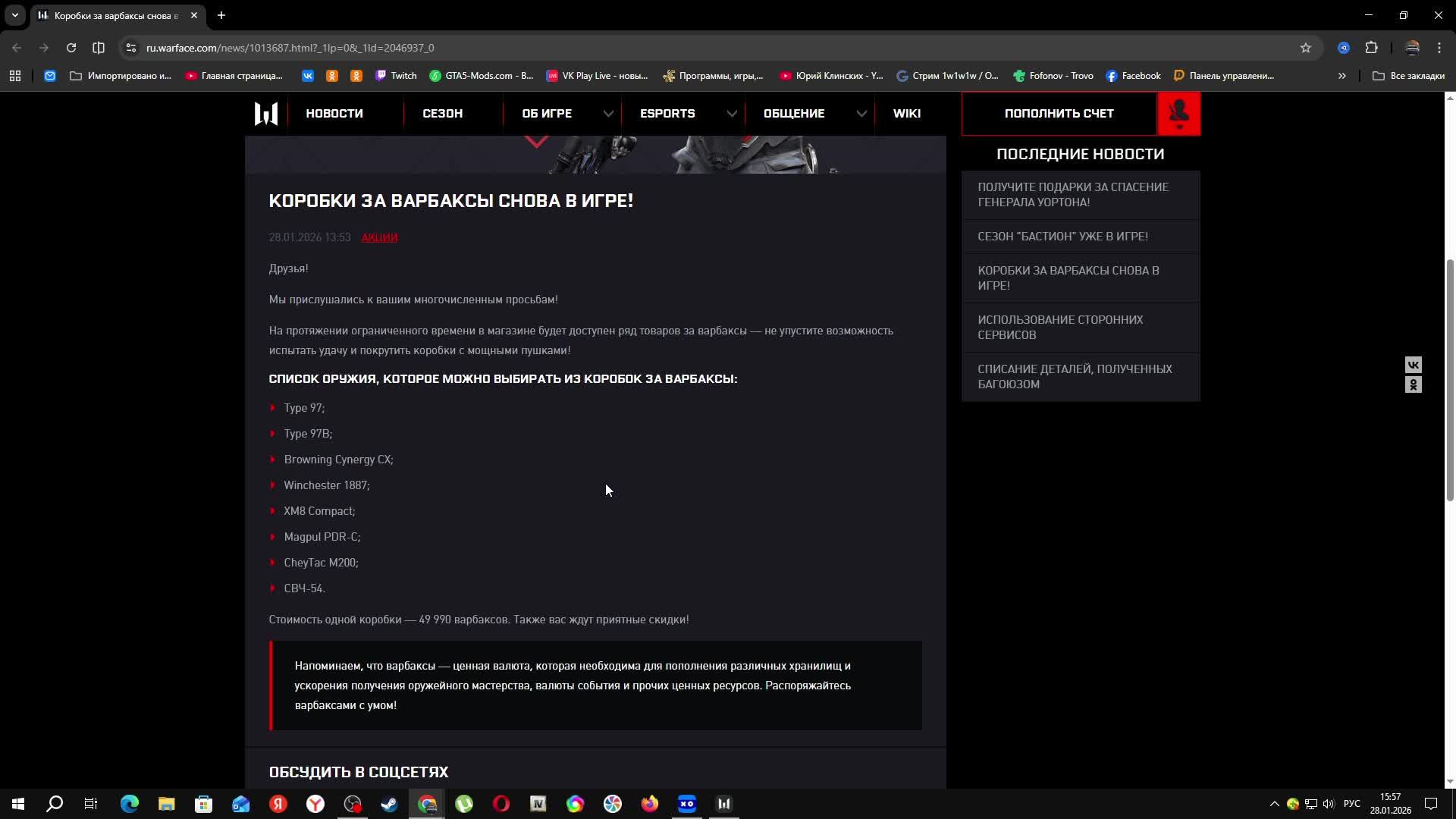Image resolution: width=1456 pixels, height=819 pixels.
Task: Reload the page with the refresh icon
Action: pos(71,48)
